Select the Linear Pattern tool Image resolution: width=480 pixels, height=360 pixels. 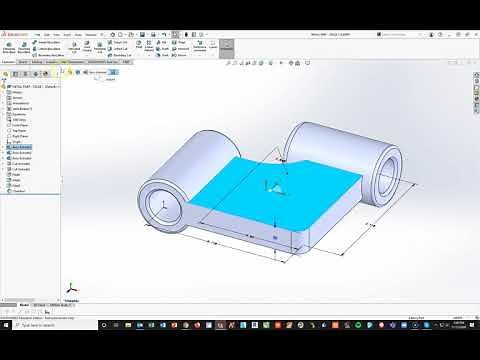click(x=149, y=46)
